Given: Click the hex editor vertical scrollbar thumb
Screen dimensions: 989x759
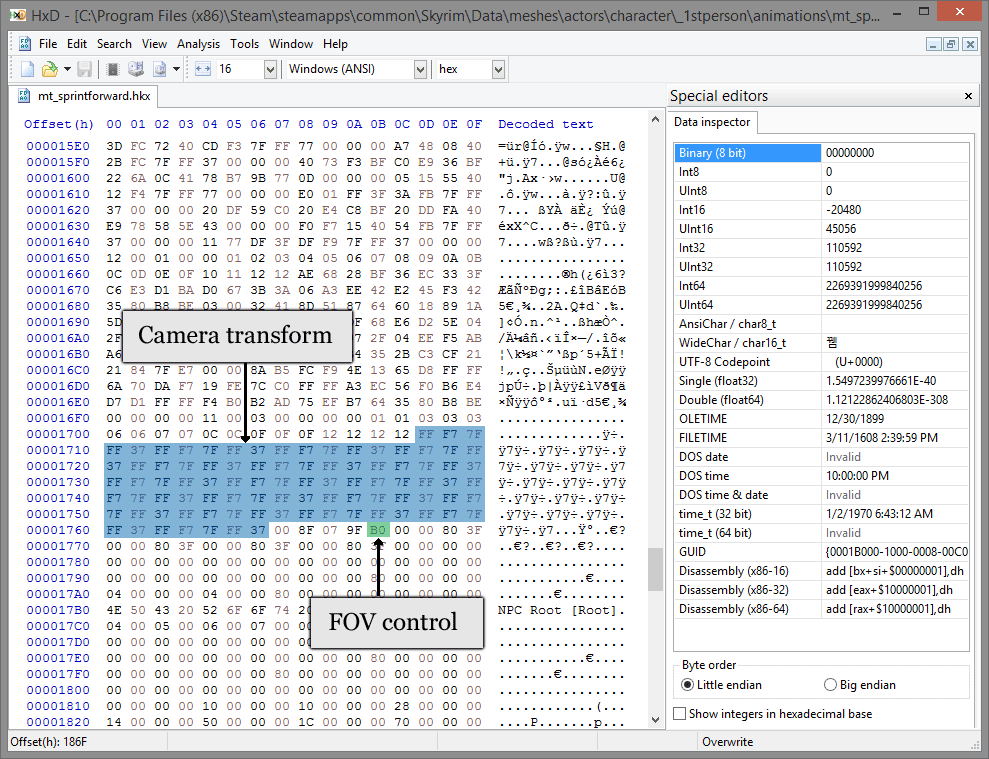Looking at the screenshot, I should tap(656, 569).
